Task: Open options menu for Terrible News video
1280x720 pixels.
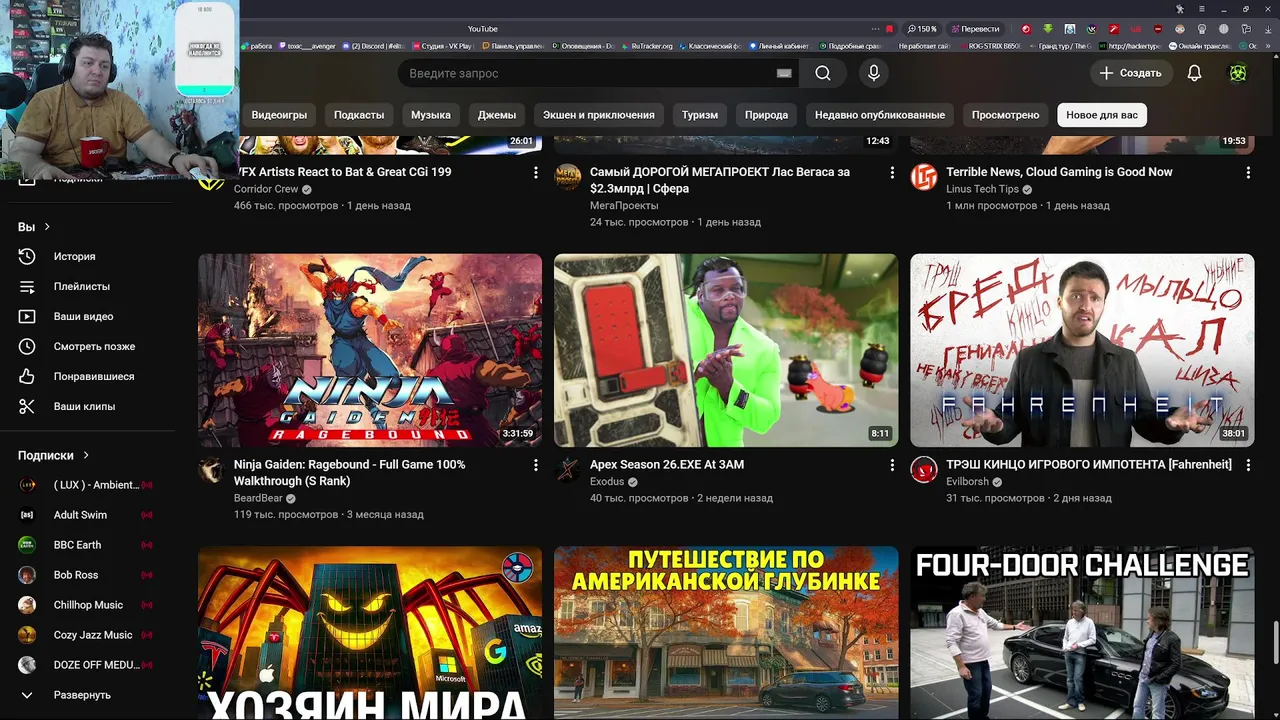Action: coord(1248,173)
